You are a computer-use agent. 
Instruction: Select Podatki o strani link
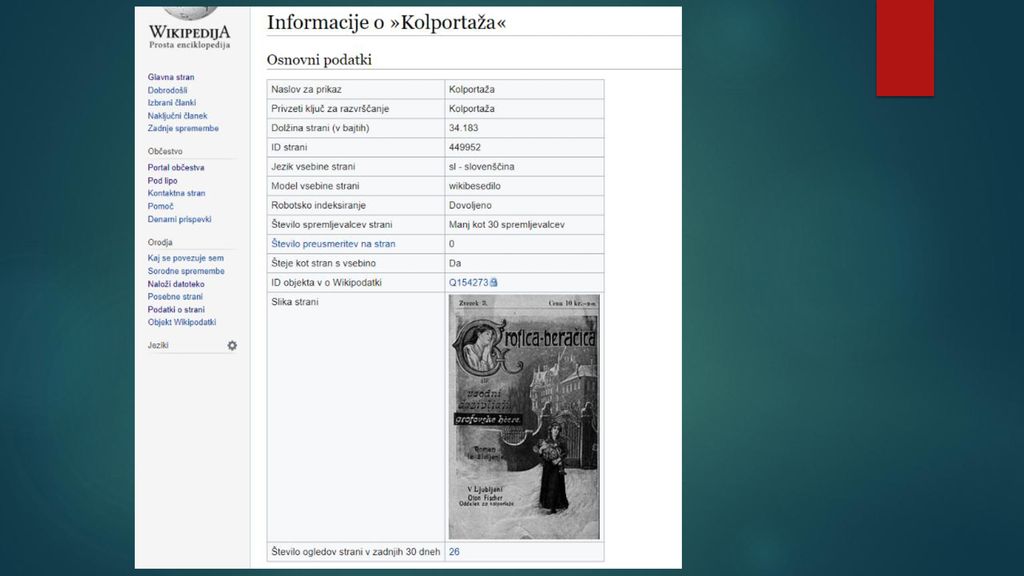(x=176, y=310)
